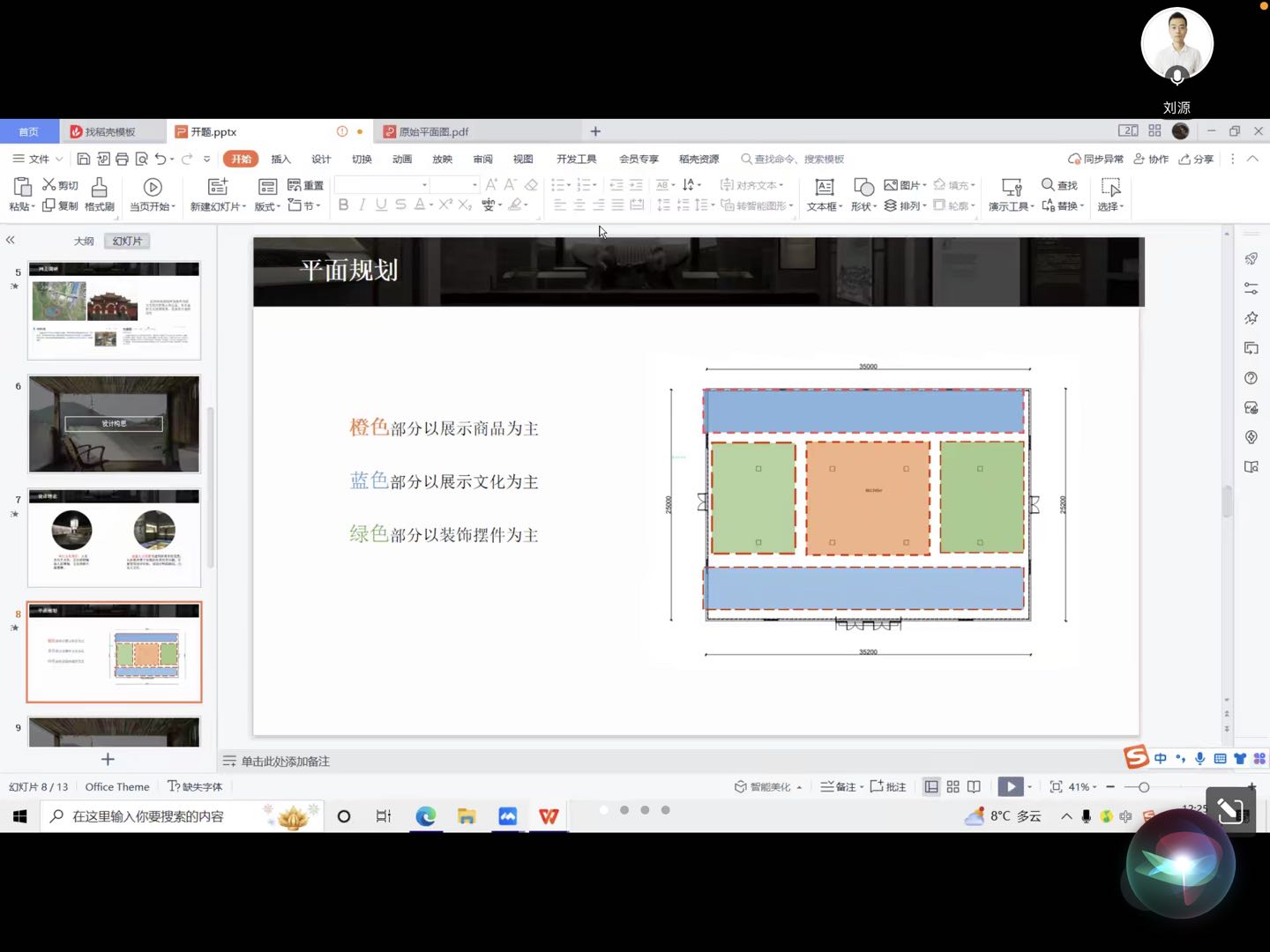
Task: Click the Outline (大纲) panel button
Action: pyautogui.click(x=84, y=241)
